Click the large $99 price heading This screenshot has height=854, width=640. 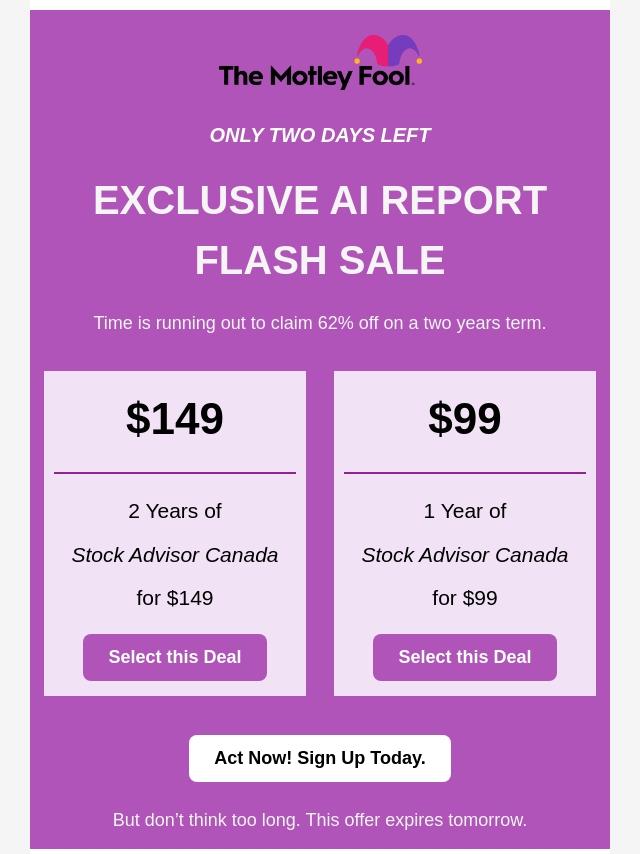[x=465, y=418]
